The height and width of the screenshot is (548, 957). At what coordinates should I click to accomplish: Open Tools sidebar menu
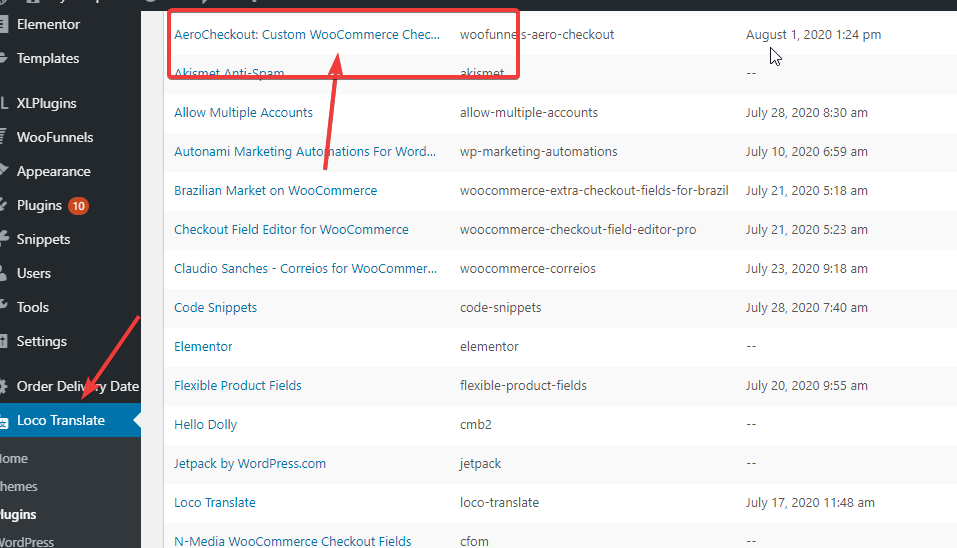(x=32, y=308)
